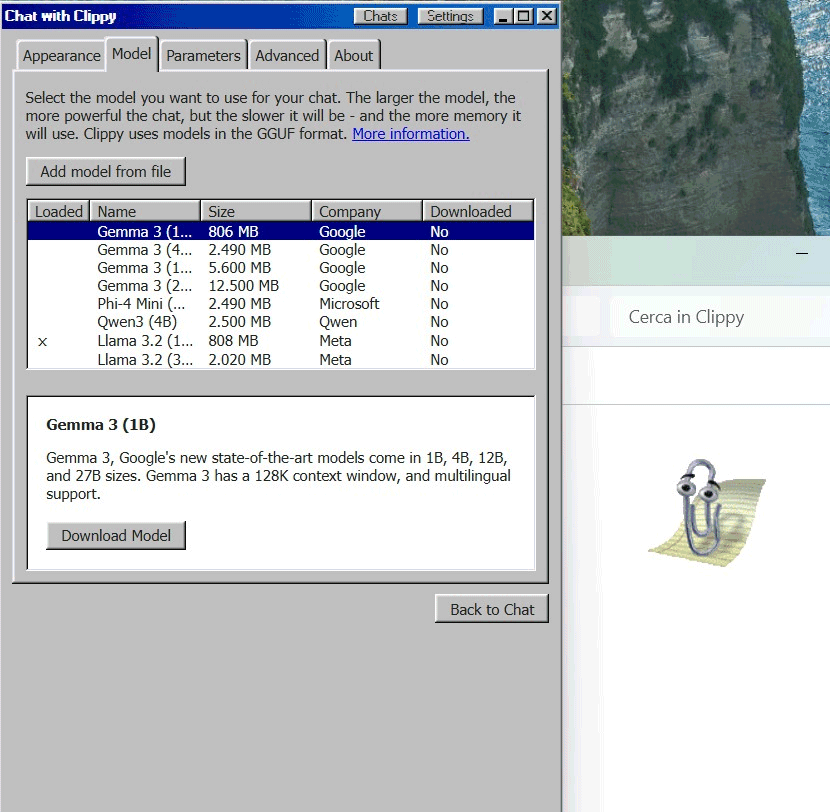Click Back to Chat button
Viewport: 830px width, 812px height.
(x=492, y=609)
